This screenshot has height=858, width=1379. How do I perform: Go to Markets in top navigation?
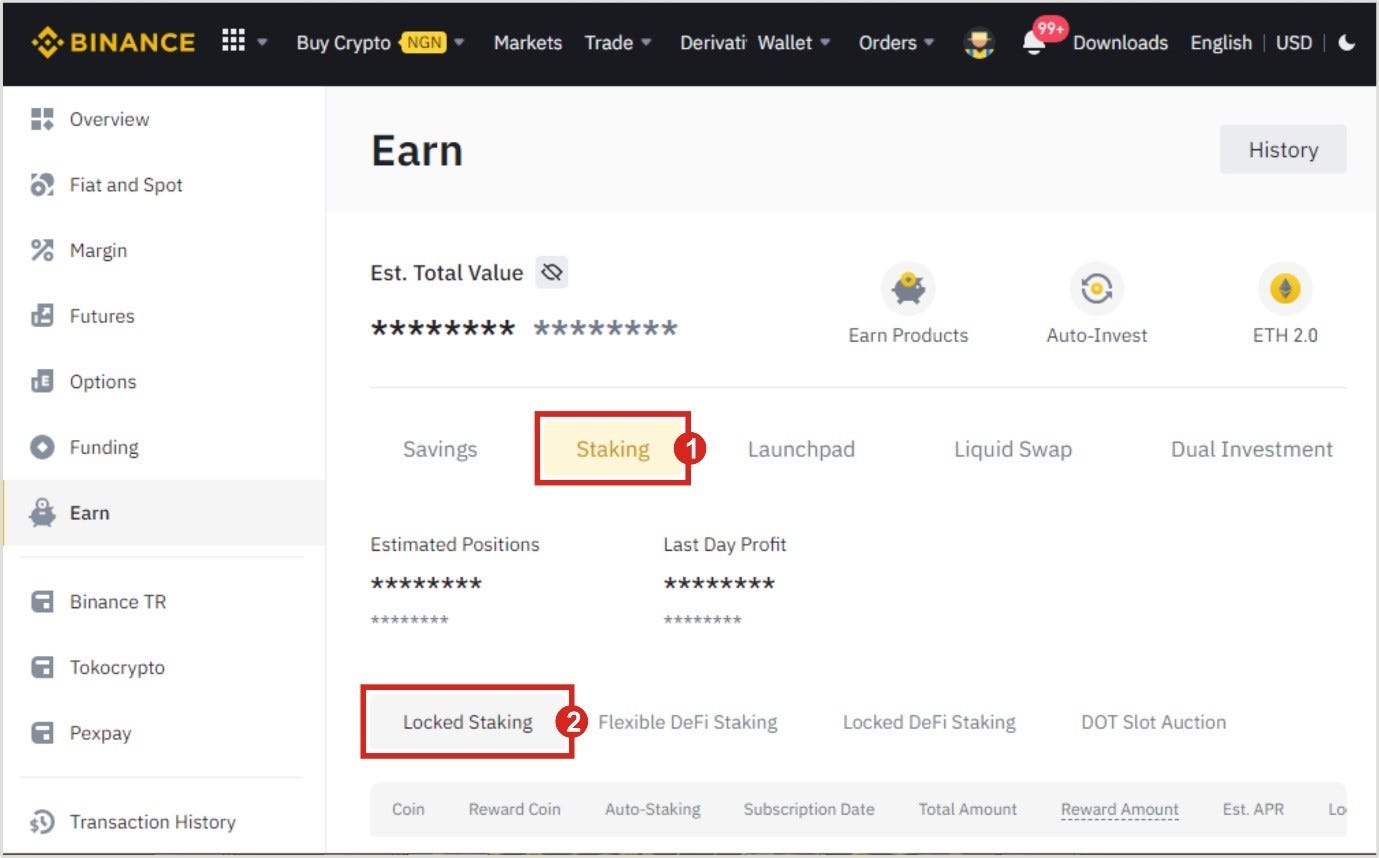point(528,43)
